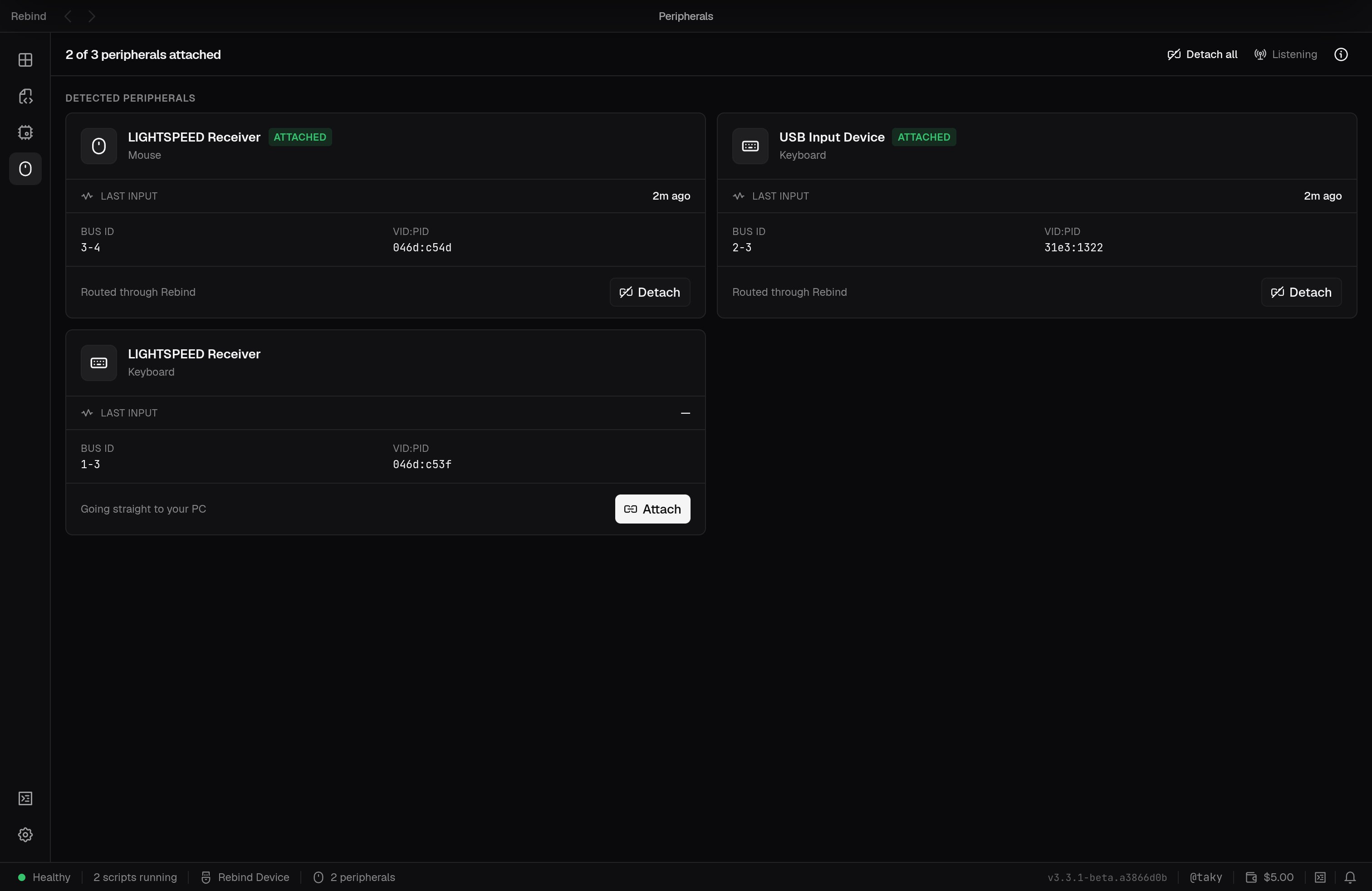Attach the LIGHTSPEED Receiver keyboard

pos(652,509)
